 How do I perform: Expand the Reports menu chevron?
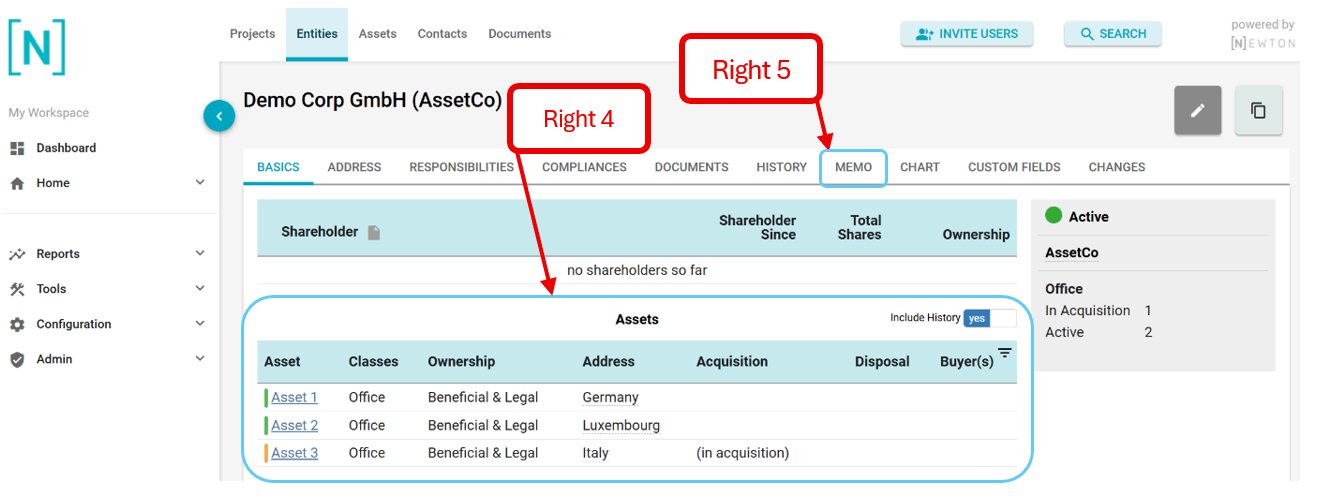coord(200,253)
